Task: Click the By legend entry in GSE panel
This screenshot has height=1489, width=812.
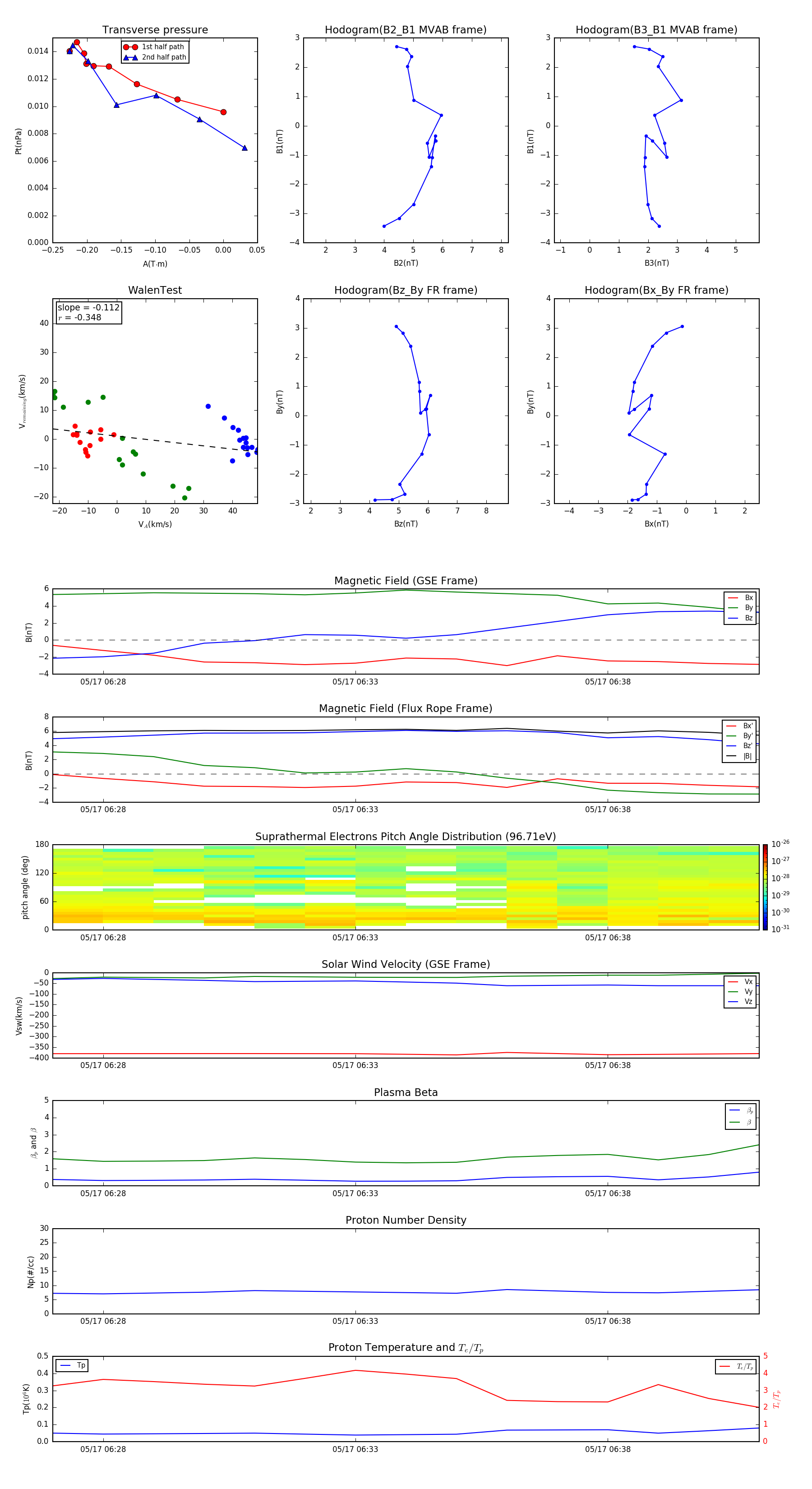Action: pyautogui.click(x=740, y=608)
